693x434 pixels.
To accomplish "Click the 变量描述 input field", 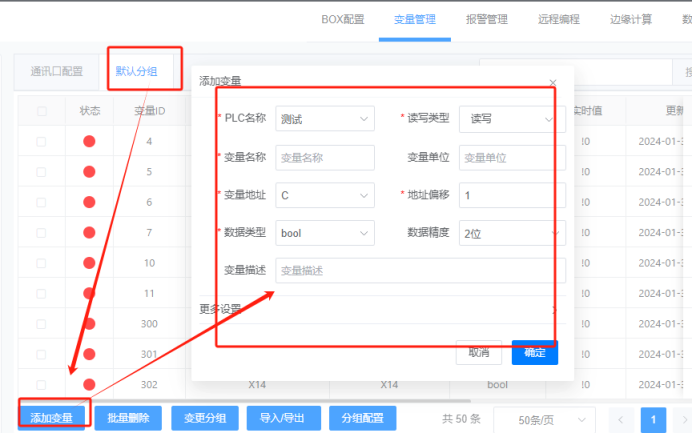I will coord(420,270).
